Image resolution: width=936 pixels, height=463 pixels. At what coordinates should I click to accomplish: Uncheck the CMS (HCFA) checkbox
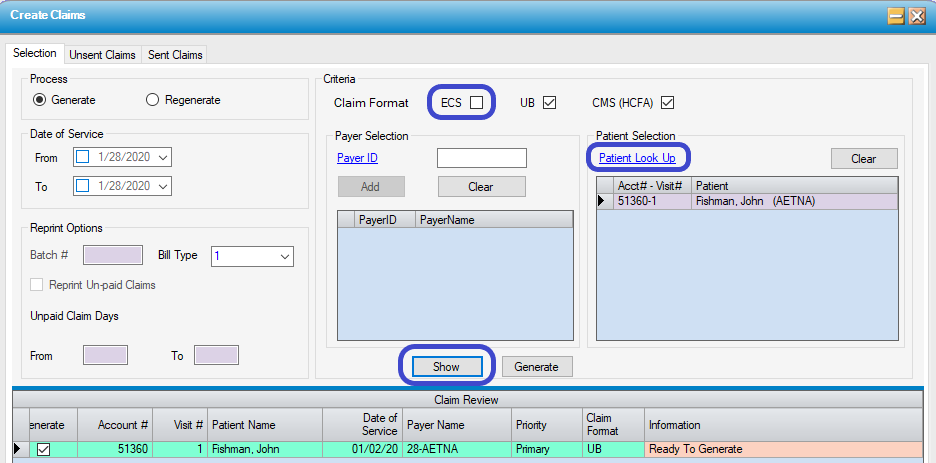[x=667, y=102]
